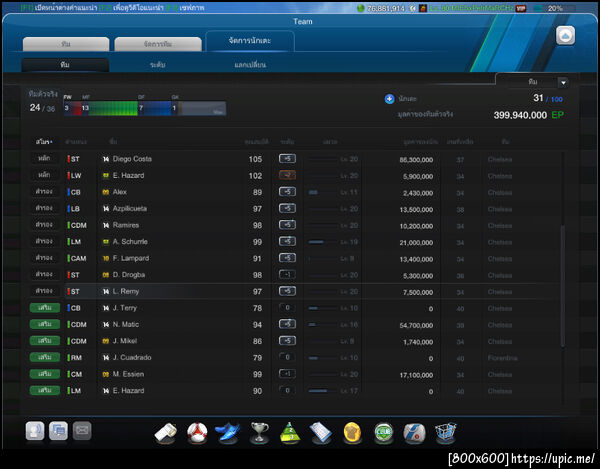Click the level badge in M. Essien's row
This screenshot has width=600, height=469.
287,374
